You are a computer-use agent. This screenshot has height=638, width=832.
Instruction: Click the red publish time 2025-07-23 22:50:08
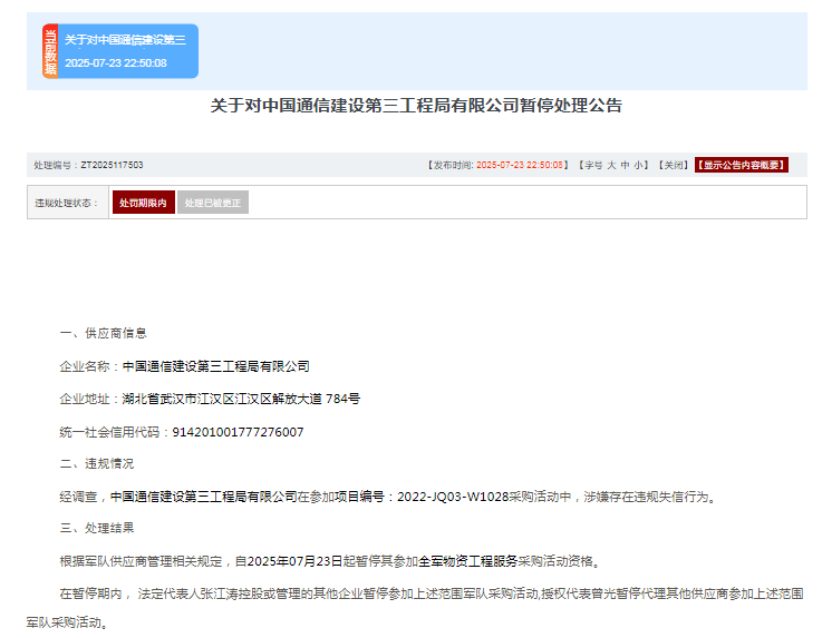tap(519, 165)
